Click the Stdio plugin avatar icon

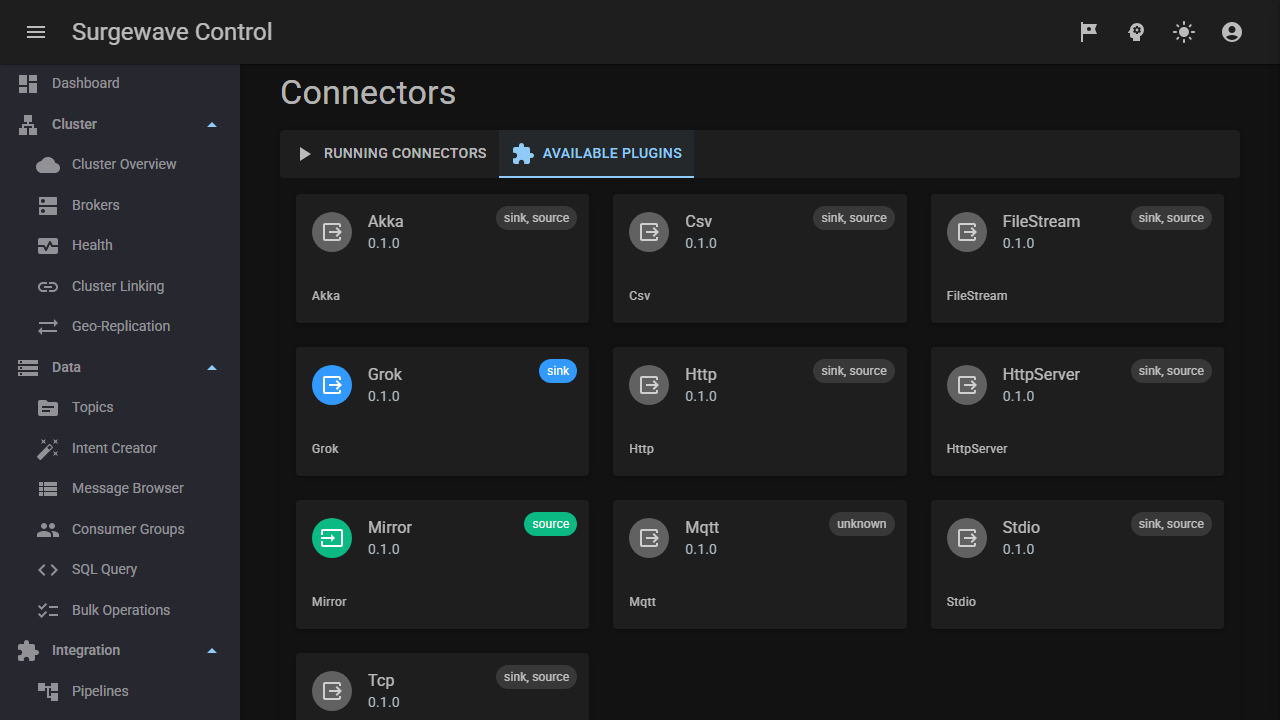pos(967,538)
